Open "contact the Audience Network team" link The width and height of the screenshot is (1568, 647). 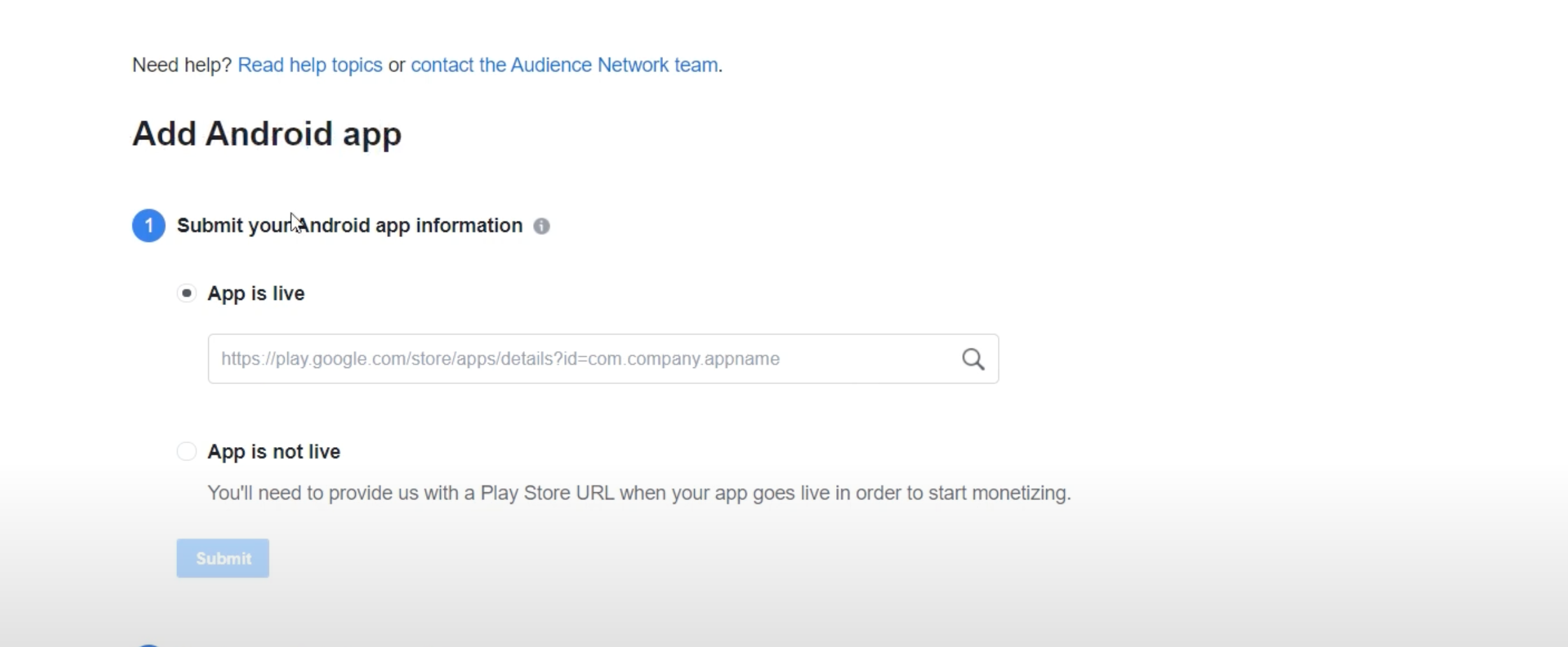(564, 65)
